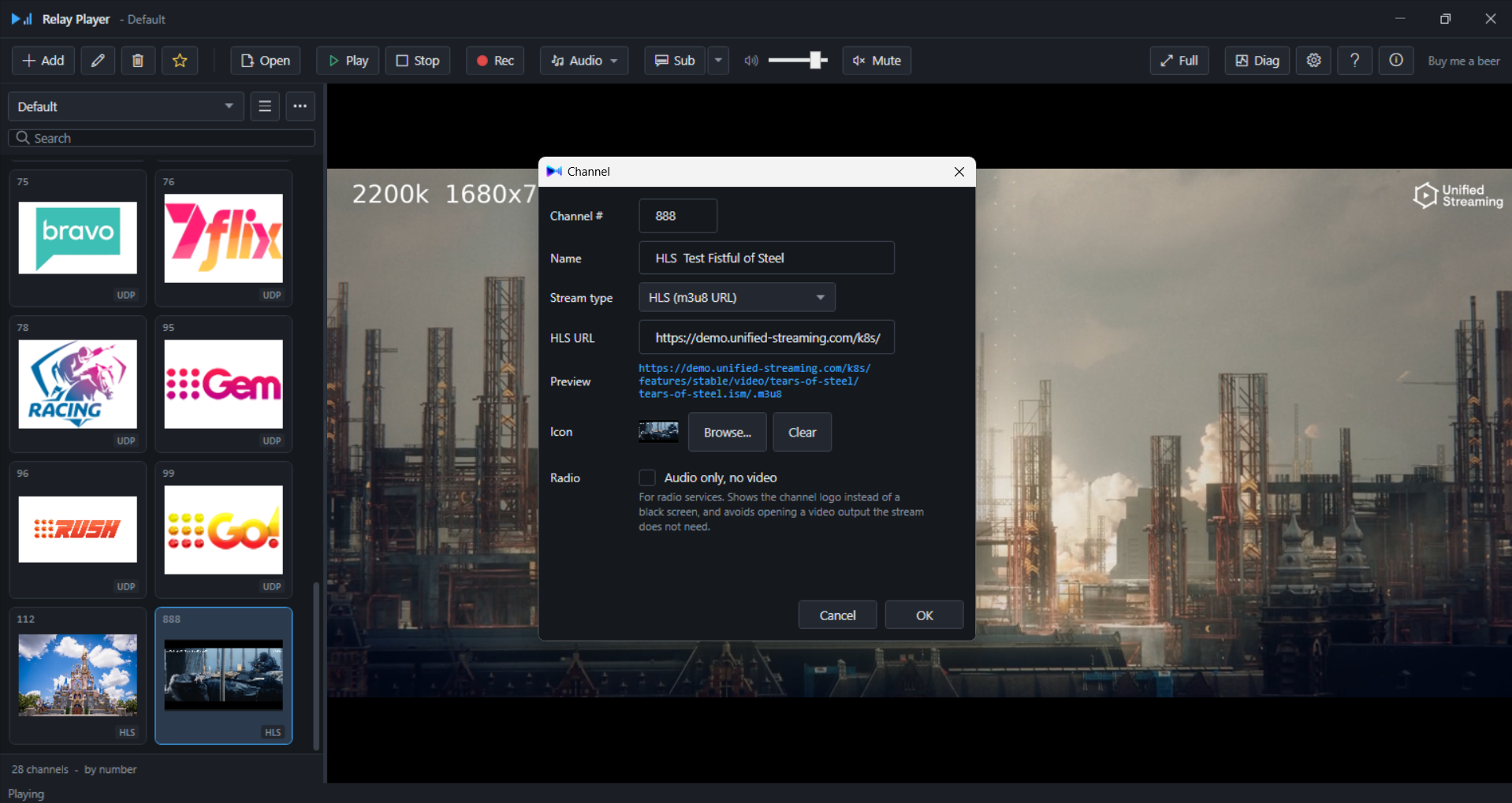Open the Default channel list dropdown
The image size is (1512, 803).
pos(126,106)
